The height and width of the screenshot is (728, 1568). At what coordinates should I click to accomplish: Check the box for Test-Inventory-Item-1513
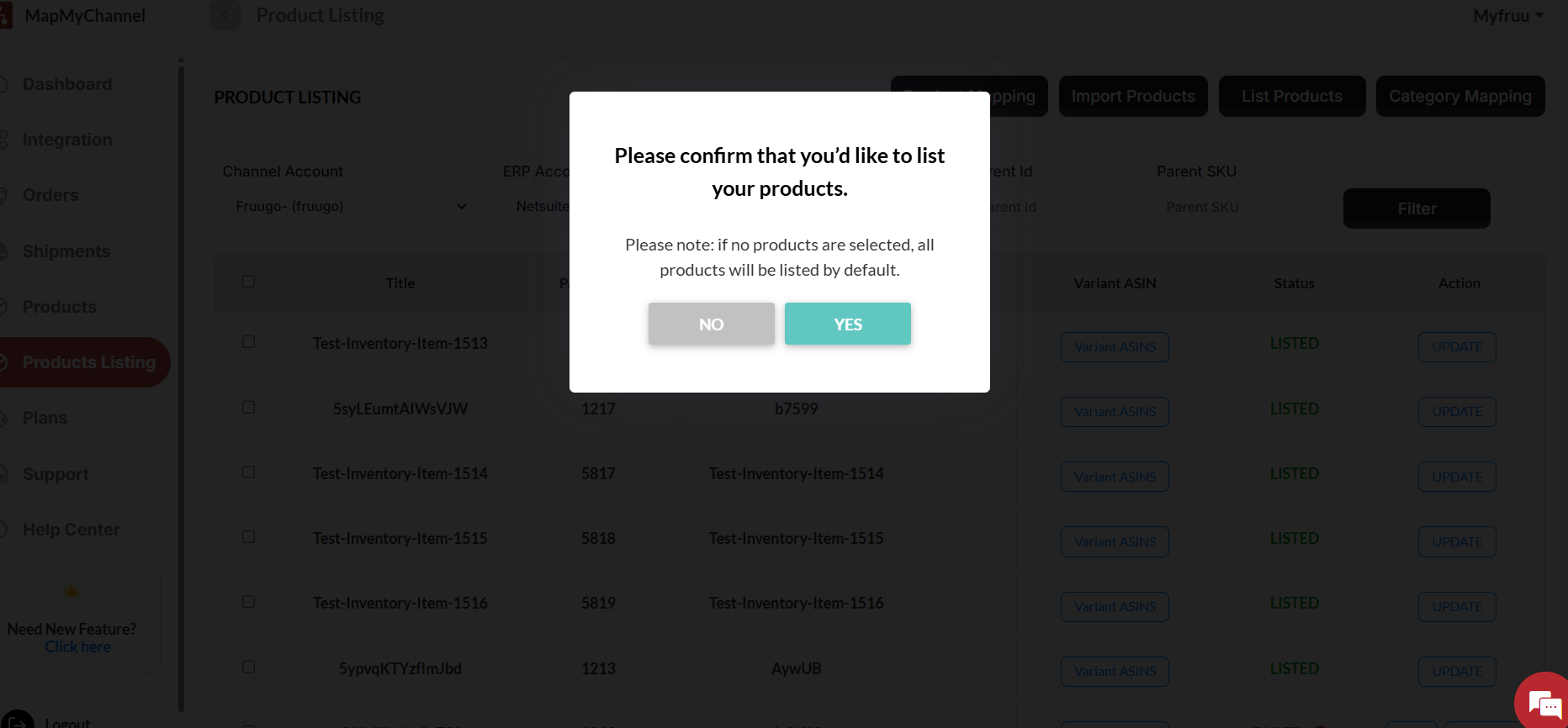[x=248, y=342]
